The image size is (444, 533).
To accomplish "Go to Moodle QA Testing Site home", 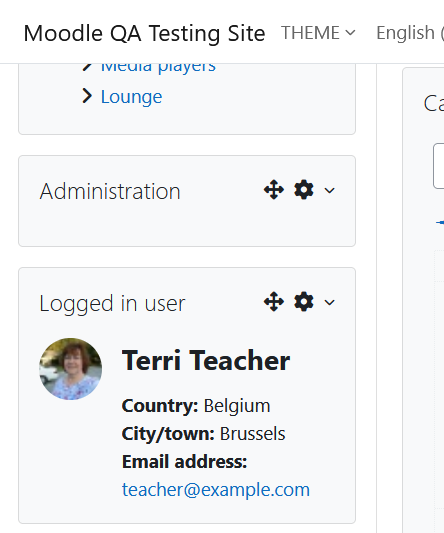I will pyautogui.click(x=144, y=34).
